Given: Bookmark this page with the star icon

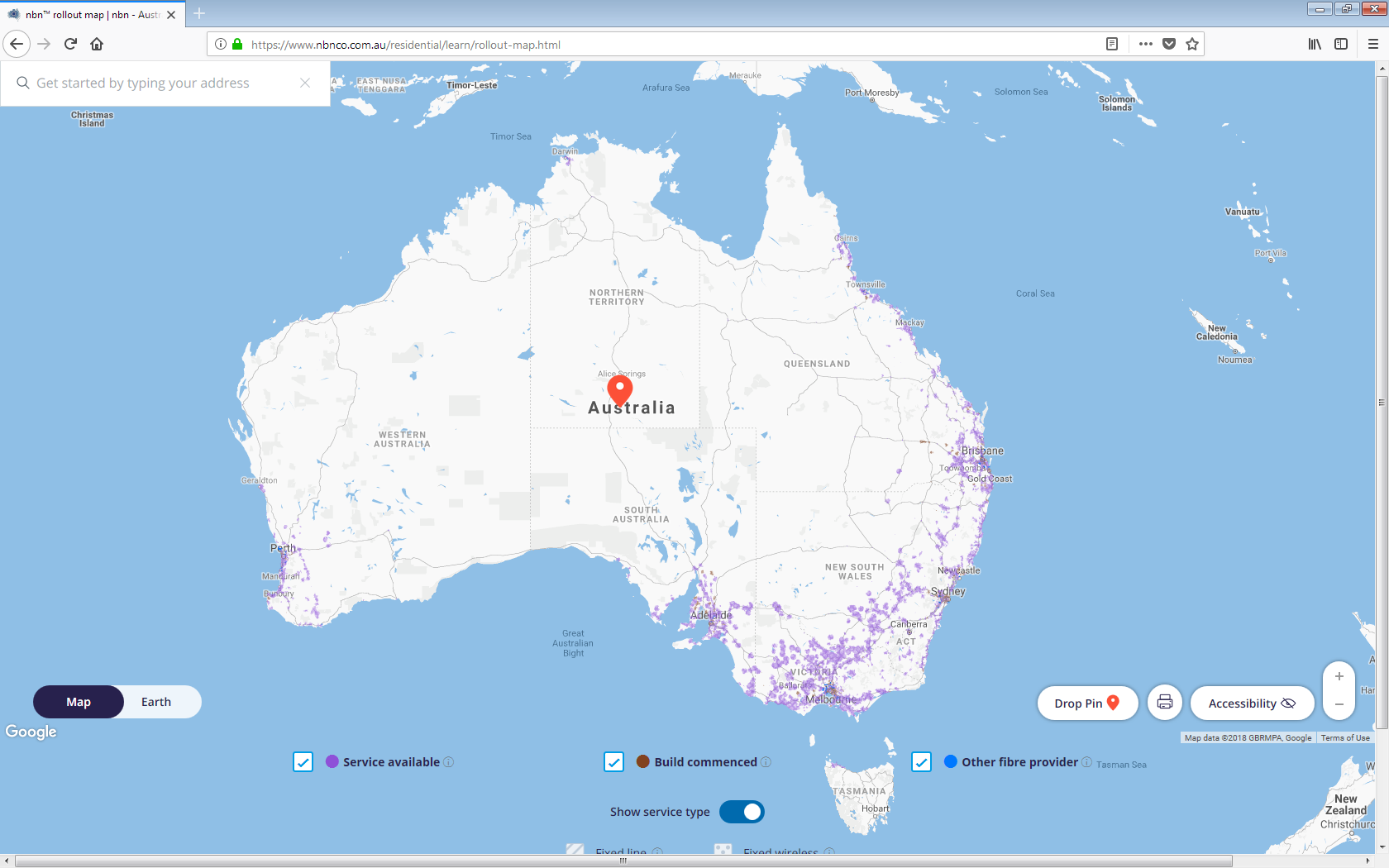Looking at the screenshot, I should click(1192, 45).
